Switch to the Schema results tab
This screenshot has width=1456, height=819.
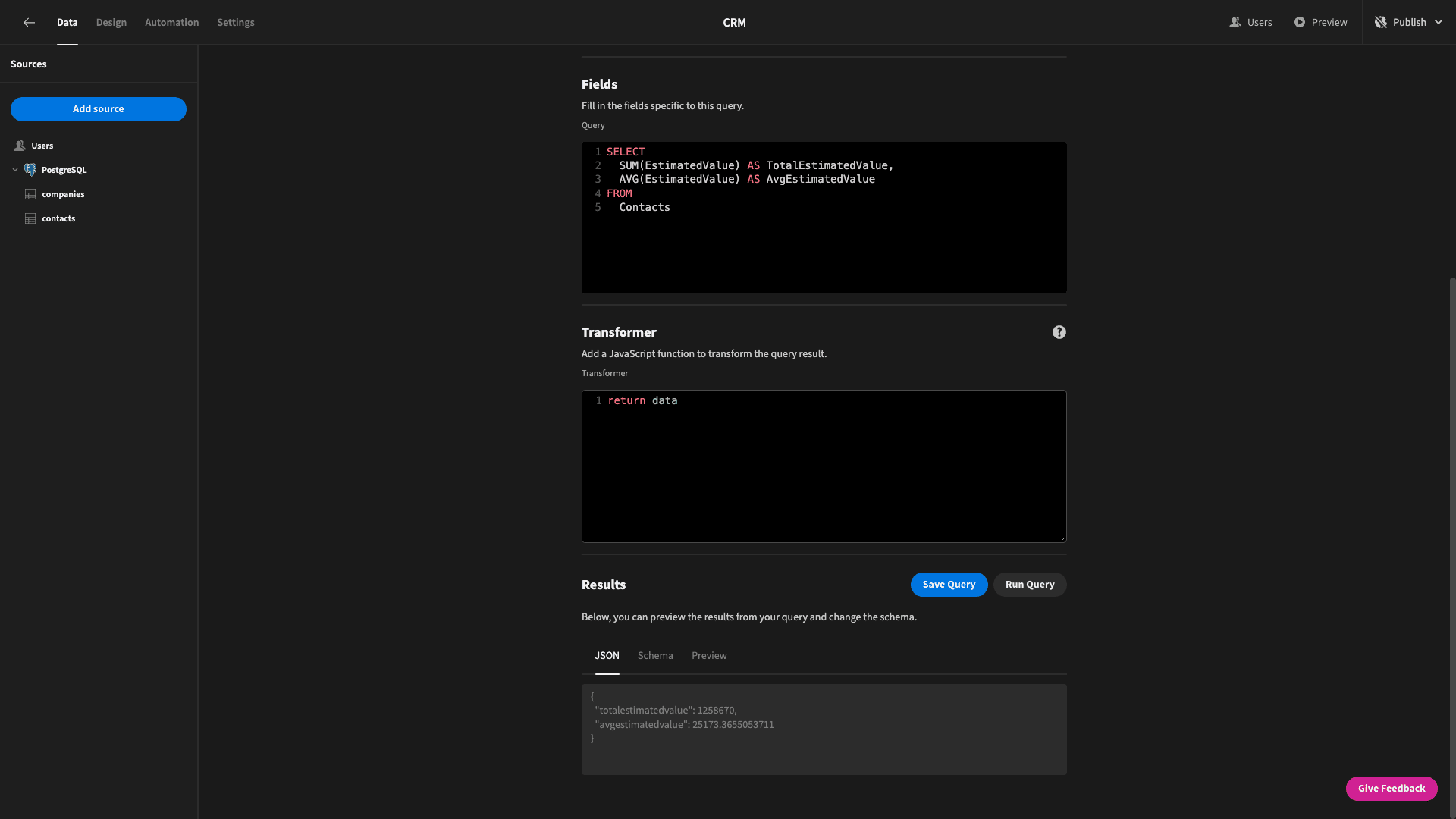point(655,656)
